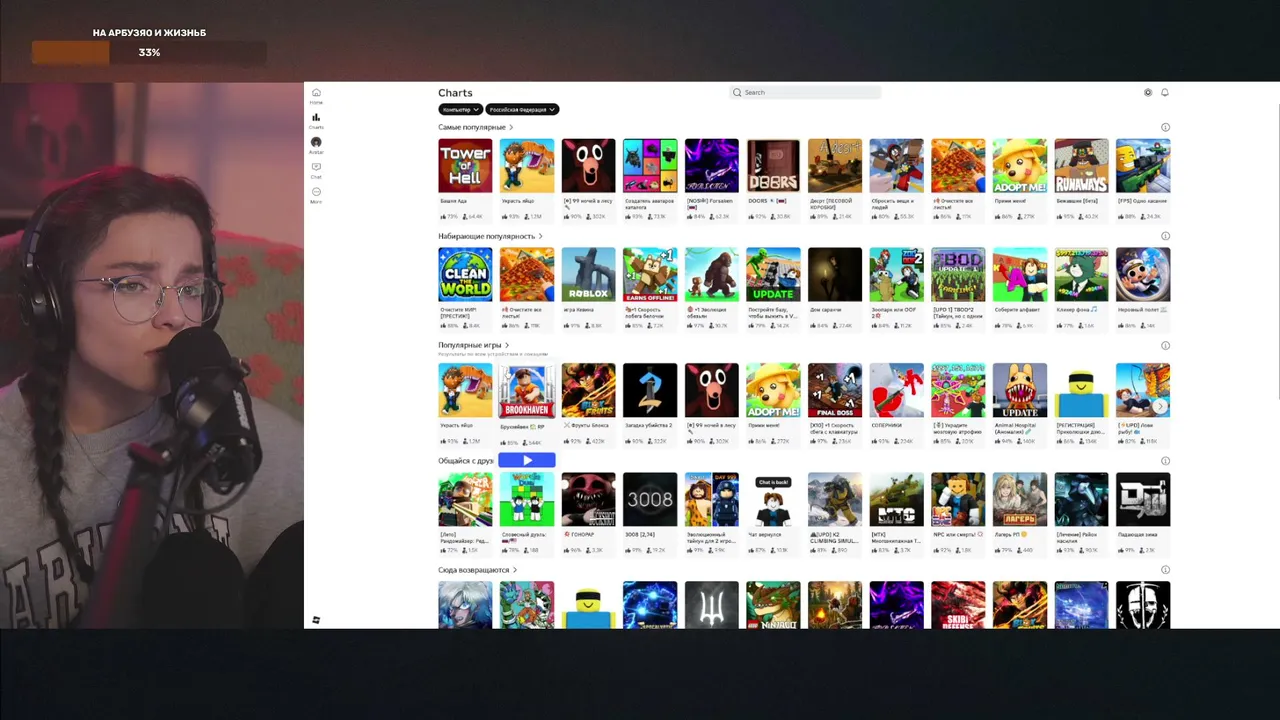This screenshot has height=720, width=1280.
Task: Click the Нервный полет game title
Action: click(x=1142, y=310)
